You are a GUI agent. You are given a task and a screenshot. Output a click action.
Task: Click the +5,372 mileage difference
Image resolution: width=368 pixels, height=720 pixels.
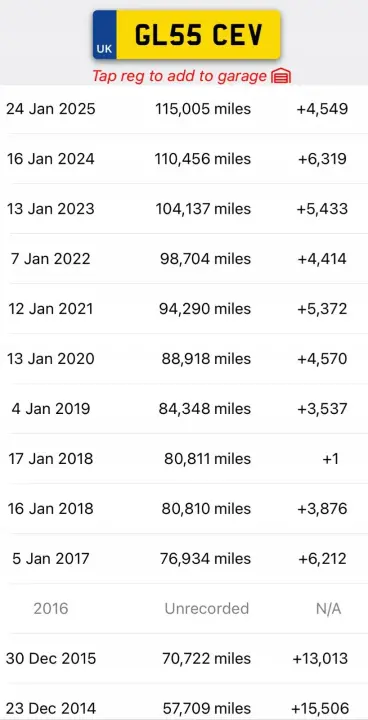click(322, 309)
